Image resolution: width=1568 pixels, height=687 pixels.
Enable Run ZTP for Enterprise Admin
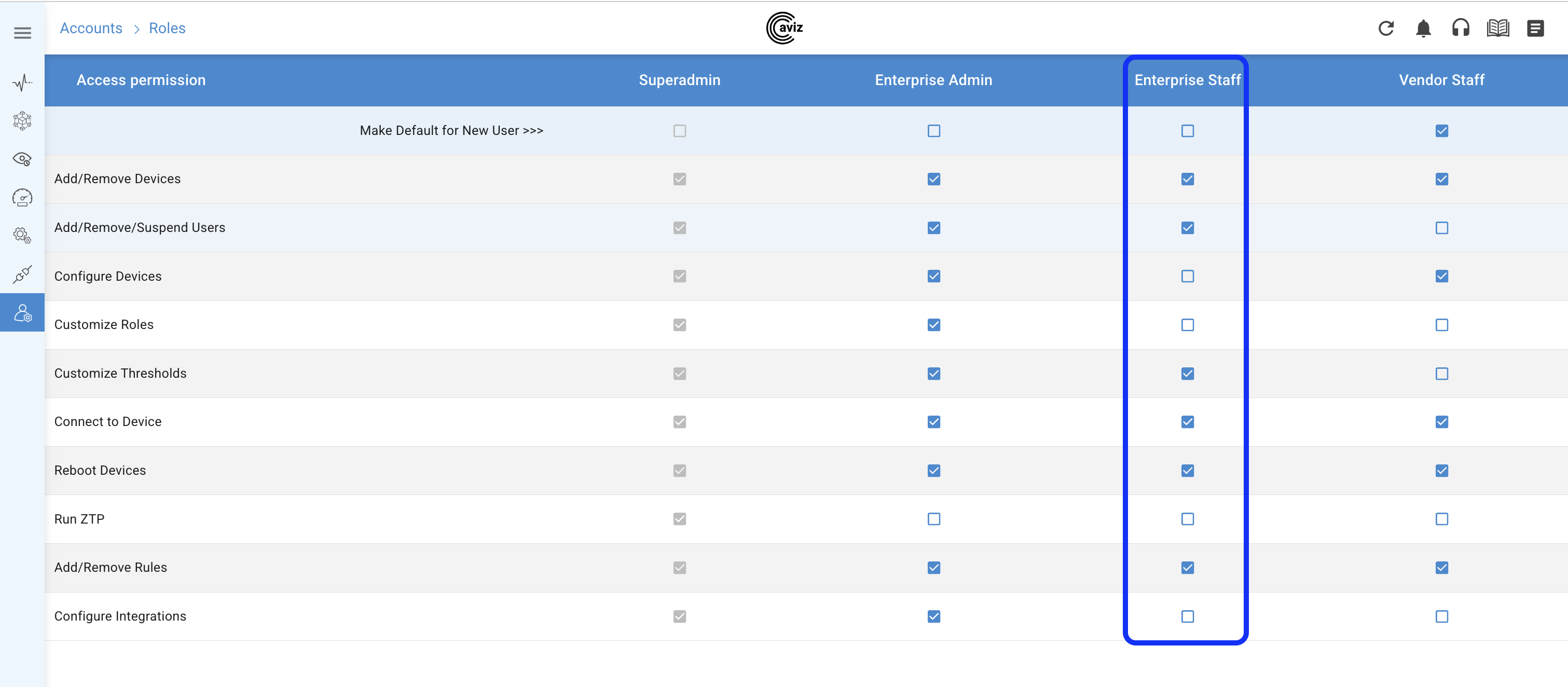click(933, 519)
